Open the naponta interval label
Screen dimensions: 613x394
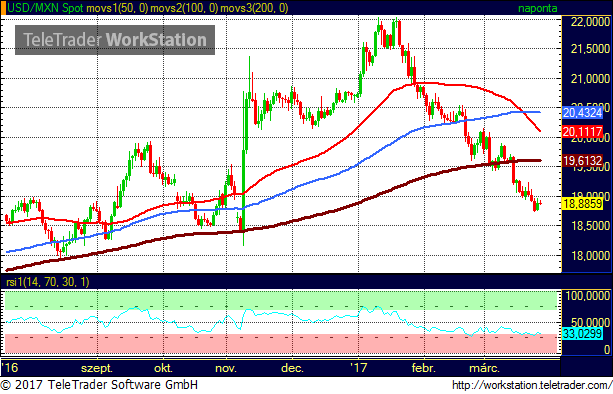click(x=538, y=8)
